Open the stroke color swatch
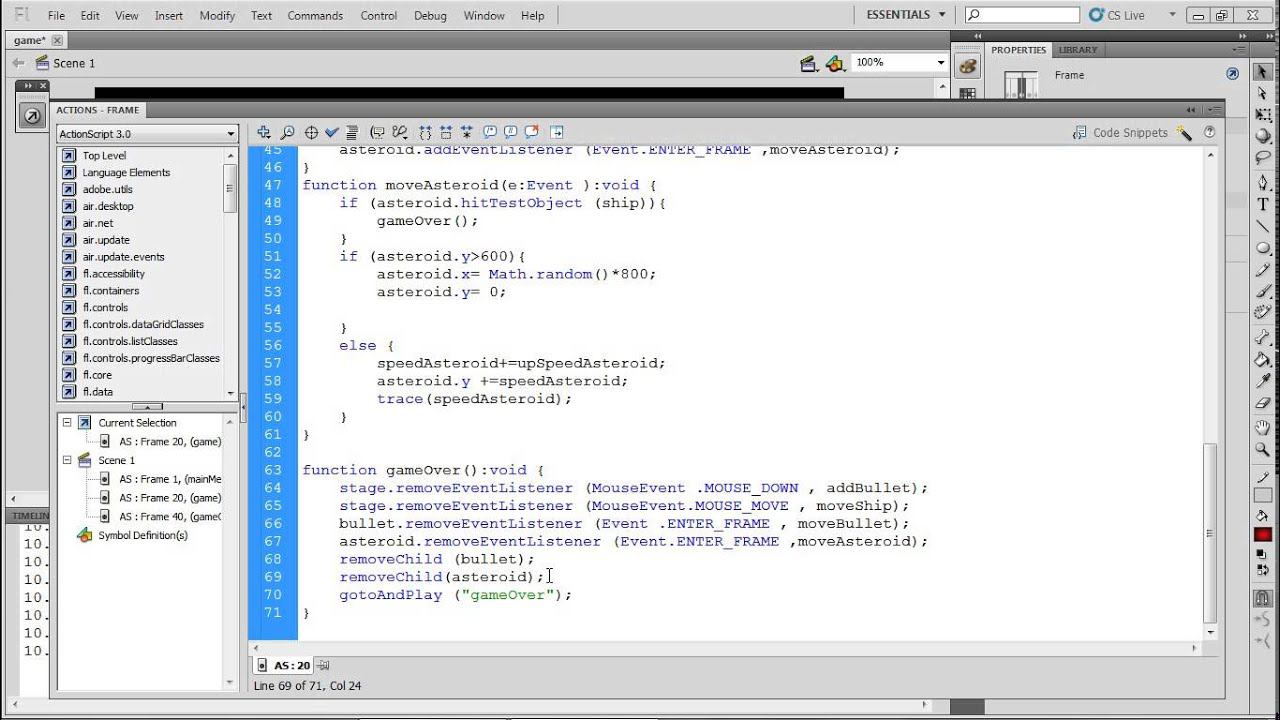 [1263, 497]
